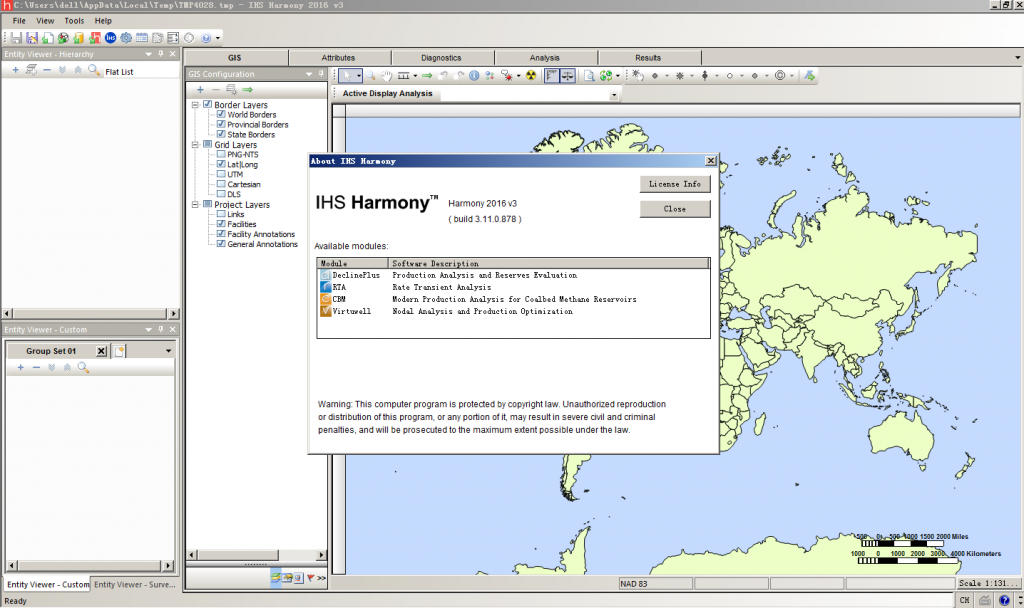The width and height of the screenshot is (1024, 608).
Task: Click the yellow radiation symbol icon
Action: click(x=531, y=76)
